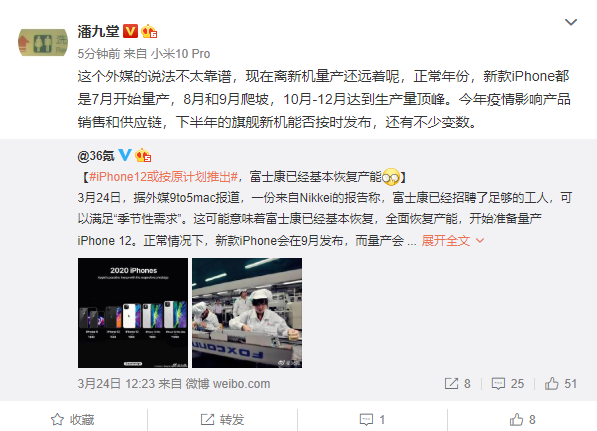Open the @36氪 account link
Image resolution: width=597 pixels, height=431 pixels.
pos(96,156)
